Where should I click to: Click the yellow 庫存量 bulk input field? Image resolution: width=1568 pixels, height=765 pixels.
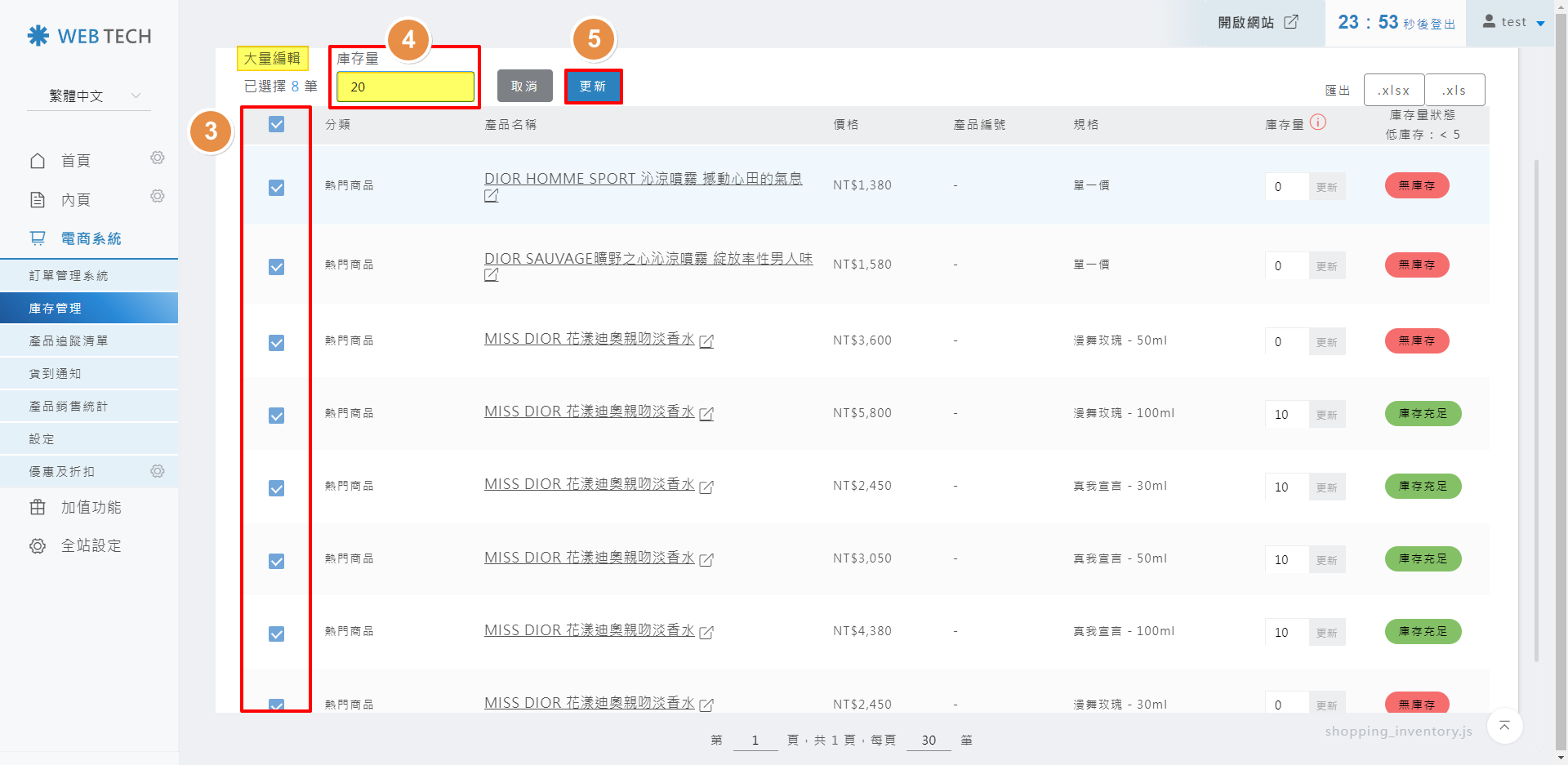point(405,87)
